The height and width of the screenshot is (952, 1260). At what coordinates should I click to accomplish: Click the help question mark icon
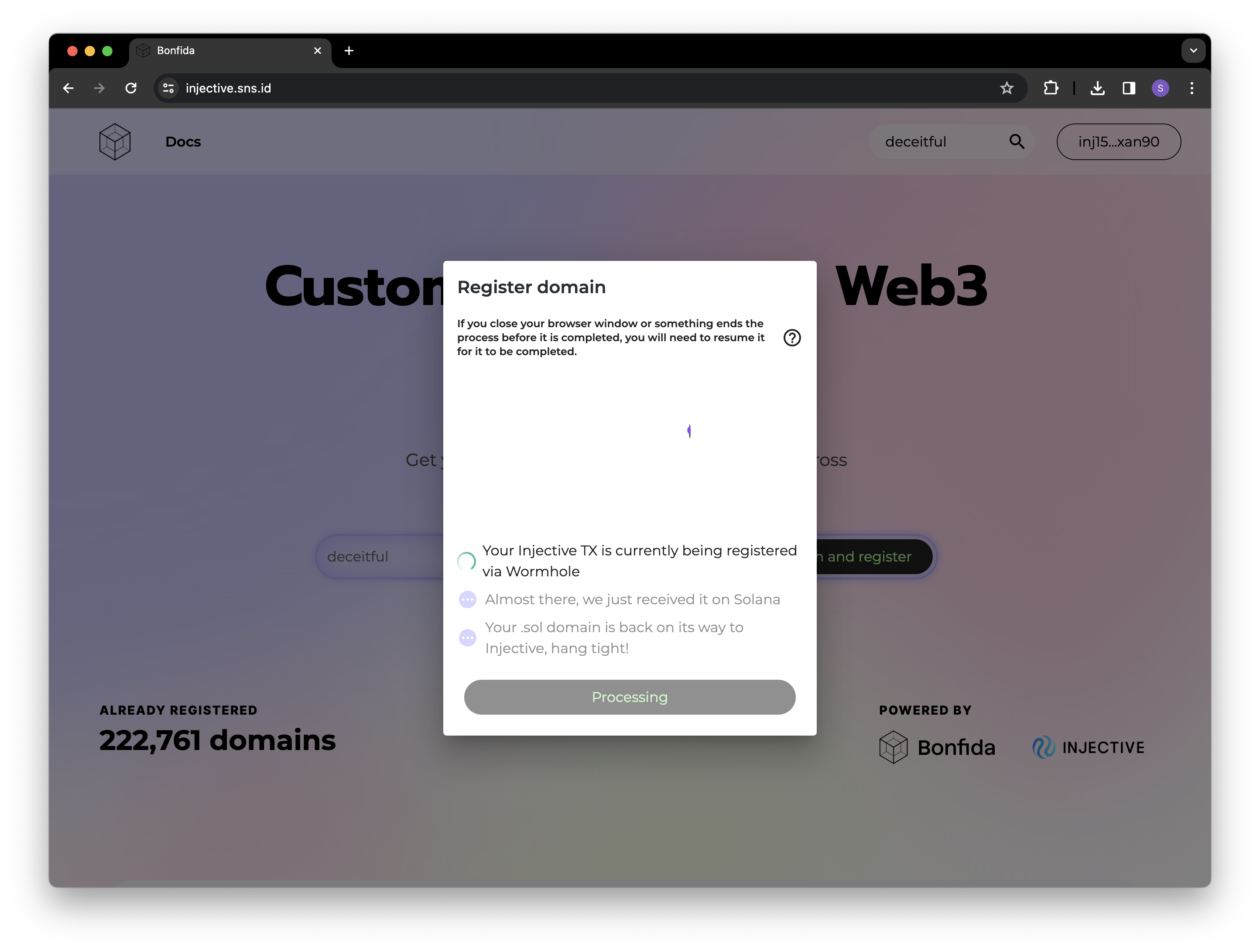click(792, 338)
